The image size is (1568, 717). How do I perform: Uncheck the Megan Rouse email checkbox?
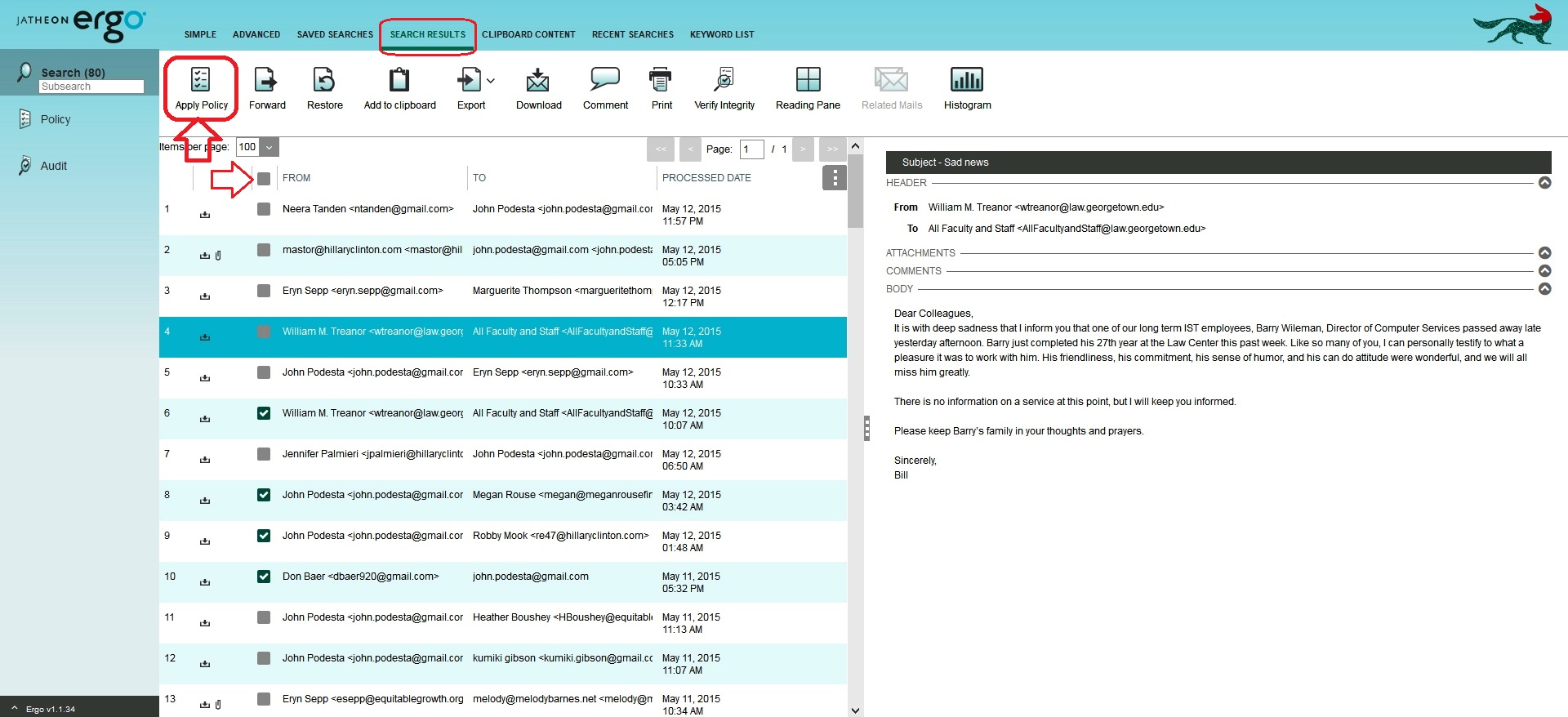(264, 495)
